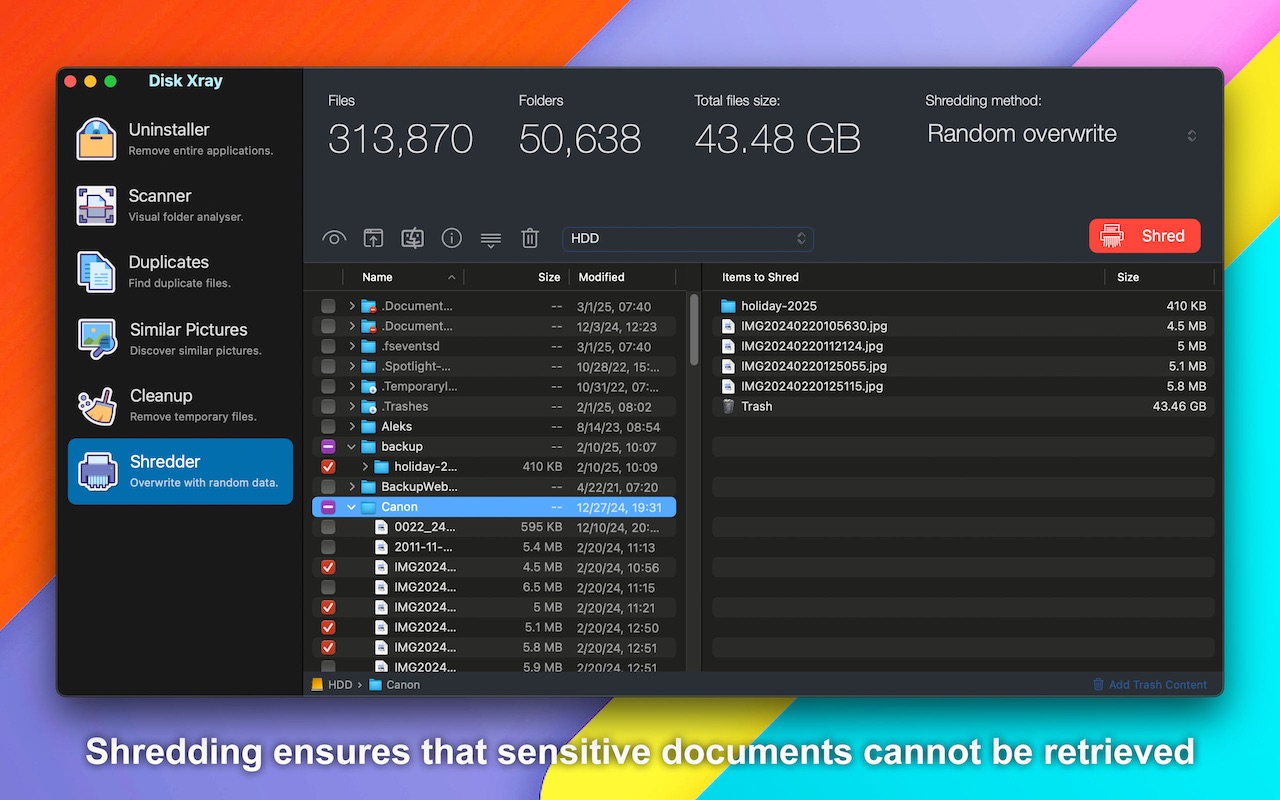This screenshot has width=1280, height=800.
Task: Click the Quick Look eye icon in the toolbar
Action: [334, 238]
